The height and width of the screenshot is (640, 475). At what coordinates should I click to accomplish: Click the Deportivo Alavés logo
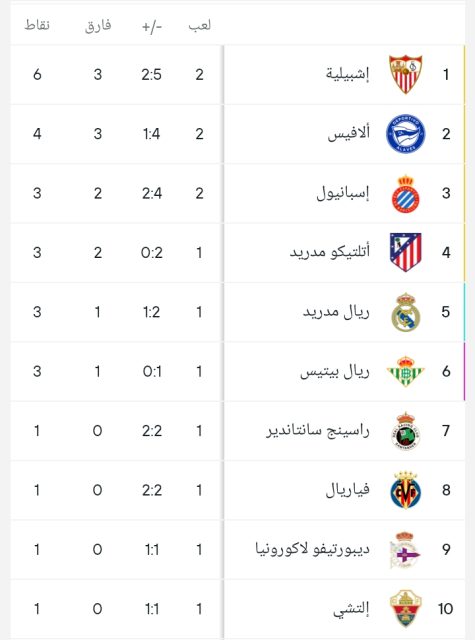click(x=406, y=134)
